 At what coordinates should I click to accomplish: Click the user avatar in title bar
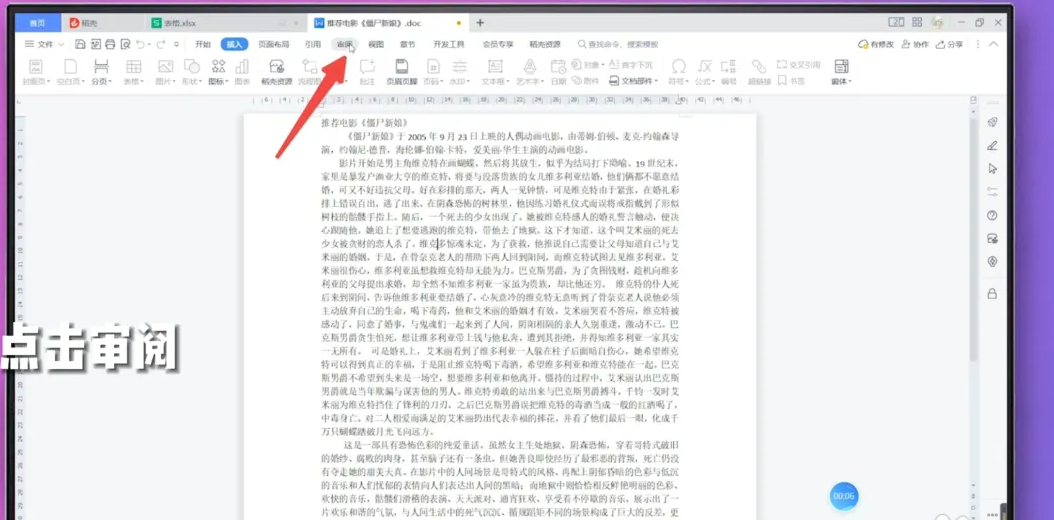[x=938, y=23]
